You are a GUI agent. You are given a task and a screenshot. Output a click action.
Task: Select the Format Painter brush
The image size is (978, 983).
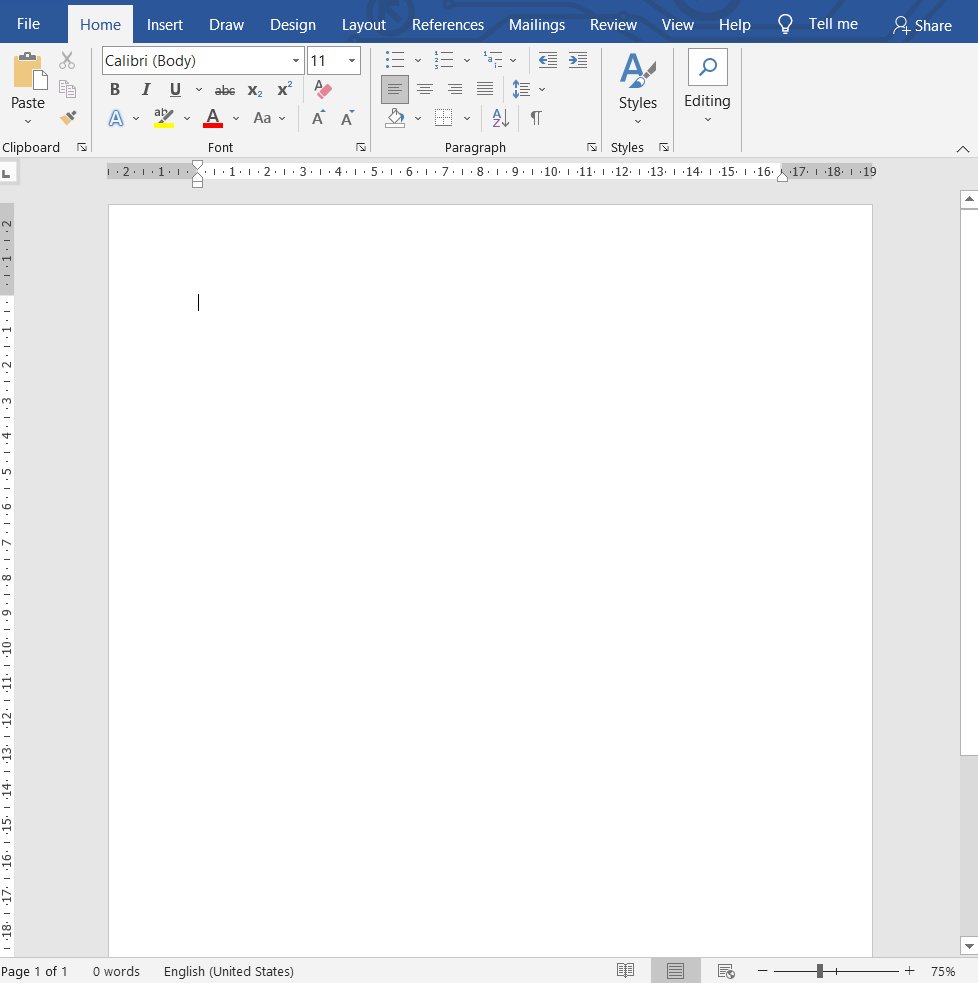(x=67, y=117)
